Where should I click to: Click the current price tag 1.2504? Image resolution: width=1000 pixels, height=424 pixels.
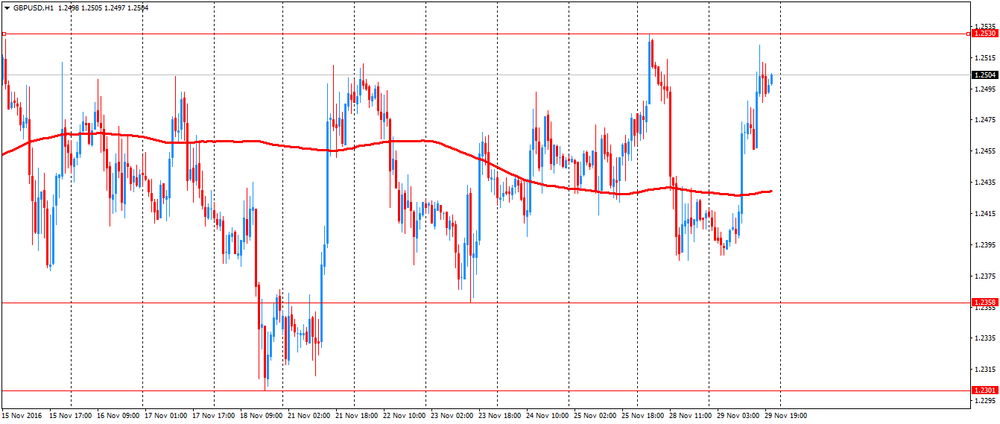tap(985, 75)
